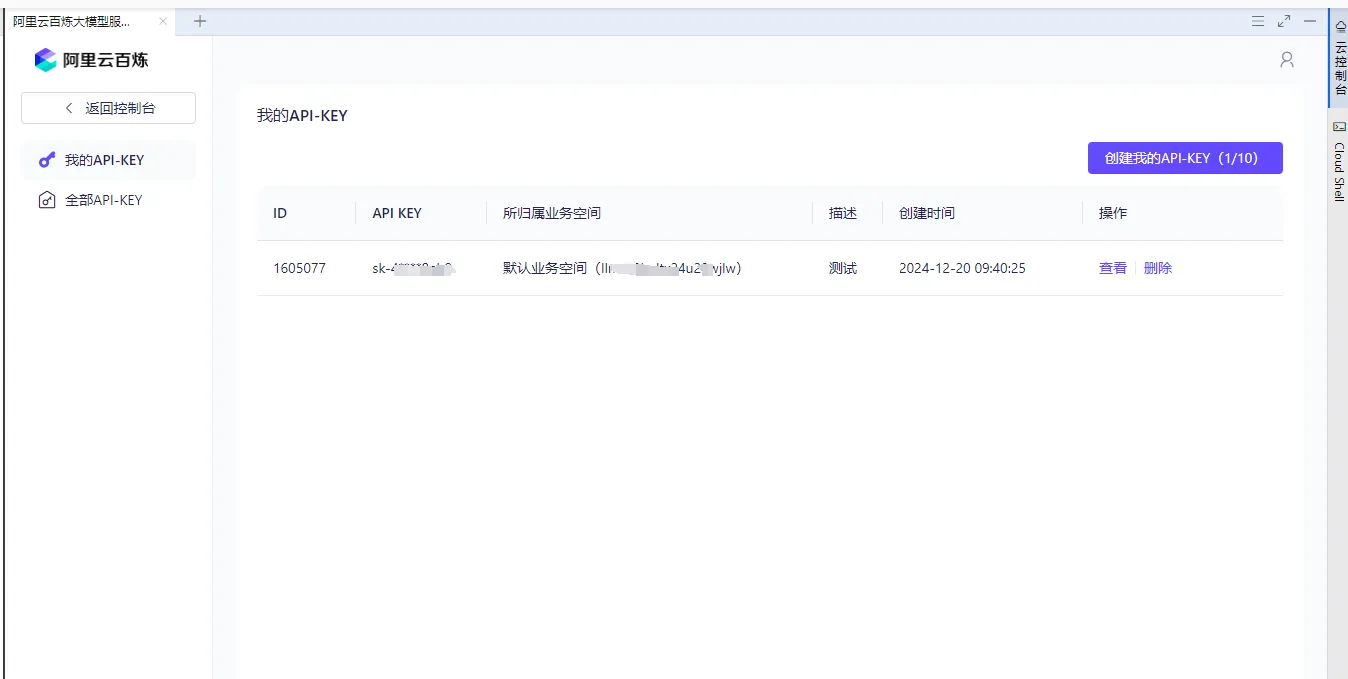Open the 云控制台 side panel

(x=1339, y=58)
